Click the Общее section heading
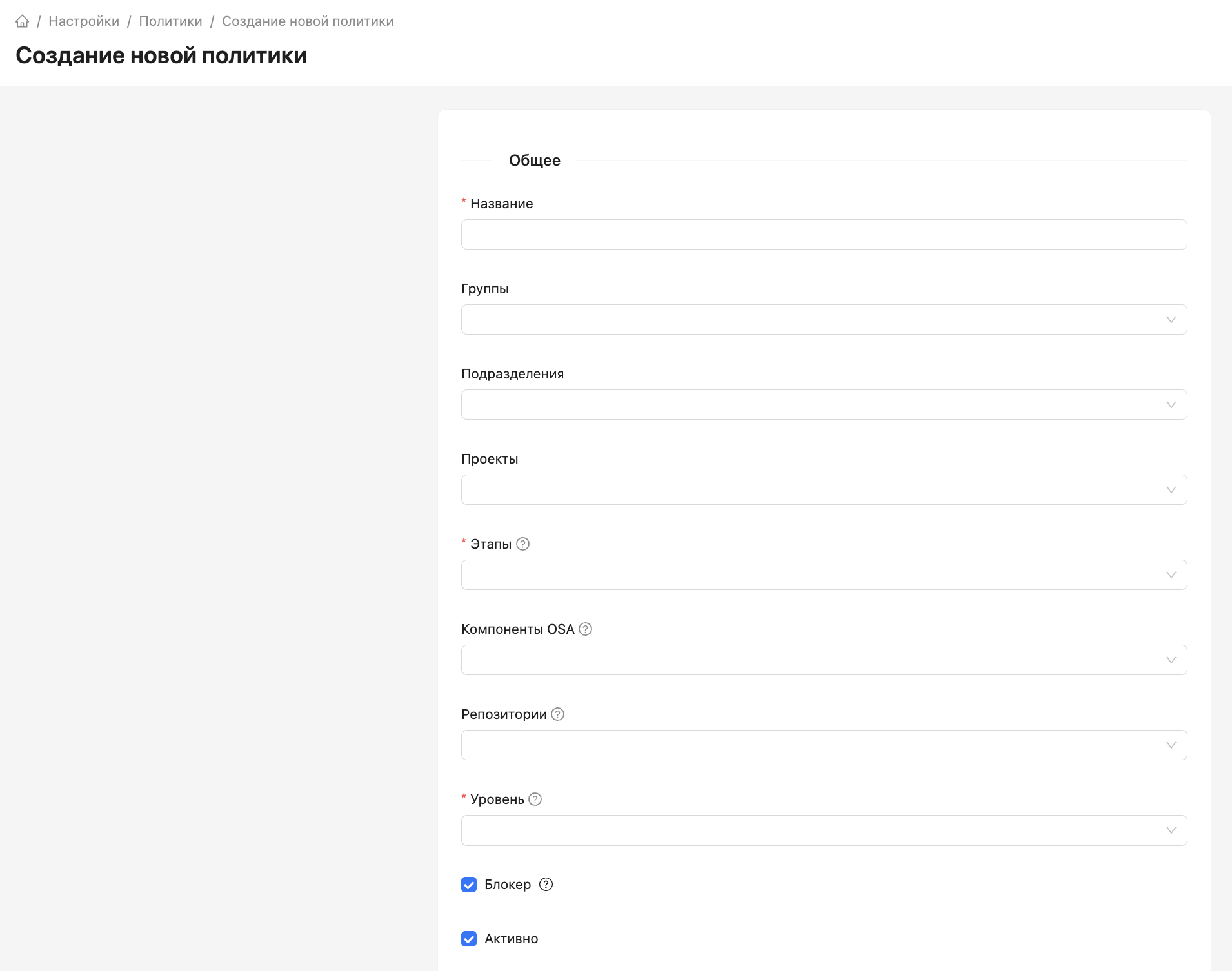This screenshot has height=971, width=1232. click(534, 160)
